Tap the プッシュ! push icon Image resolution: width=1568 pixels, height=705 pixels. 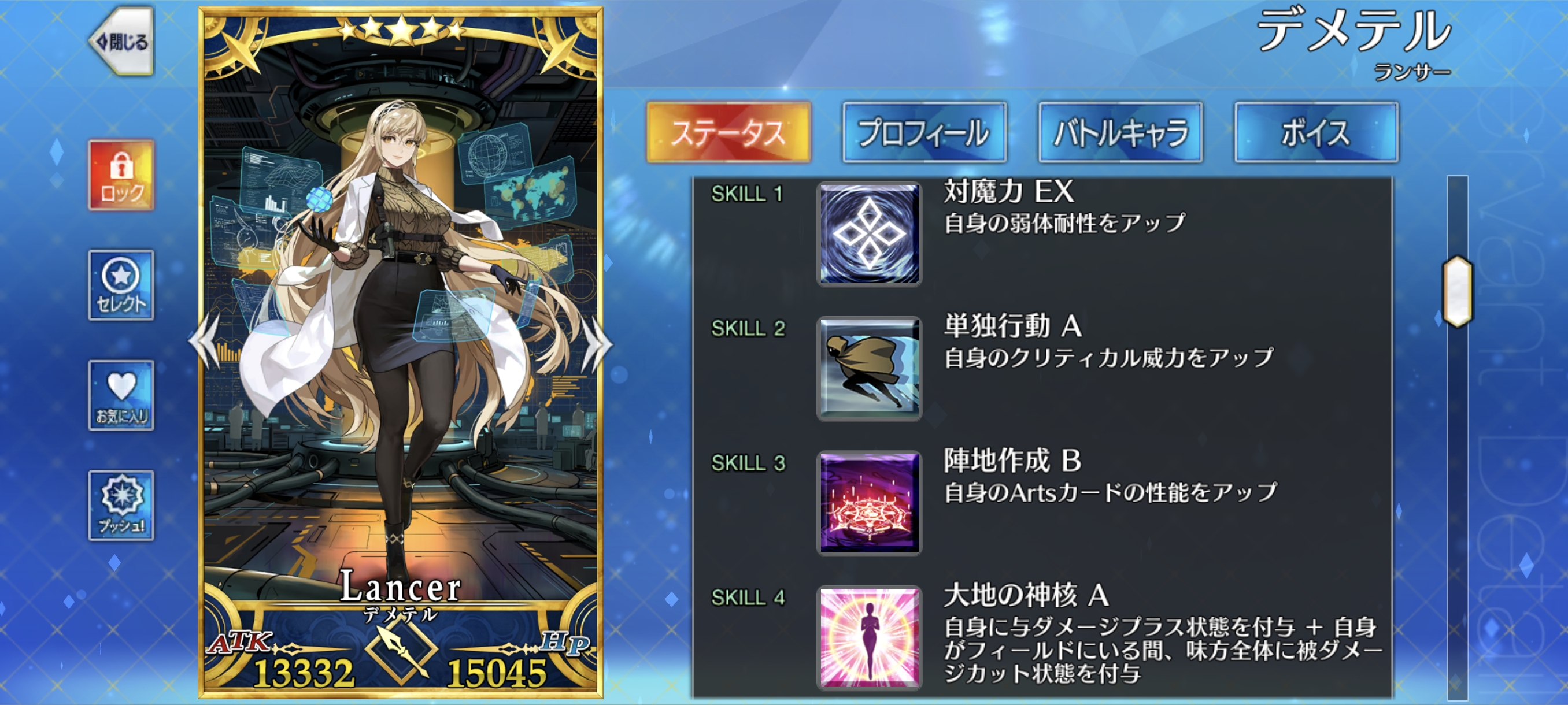pos(121,506)
